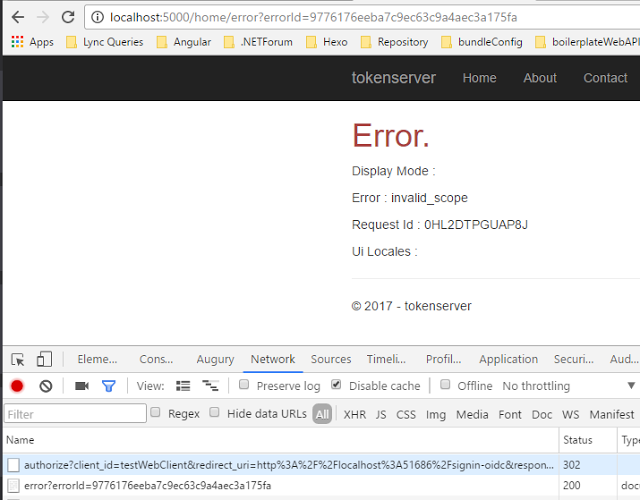Switch to large request rows view icon
640x500 pixels.
tap(183, 386)
